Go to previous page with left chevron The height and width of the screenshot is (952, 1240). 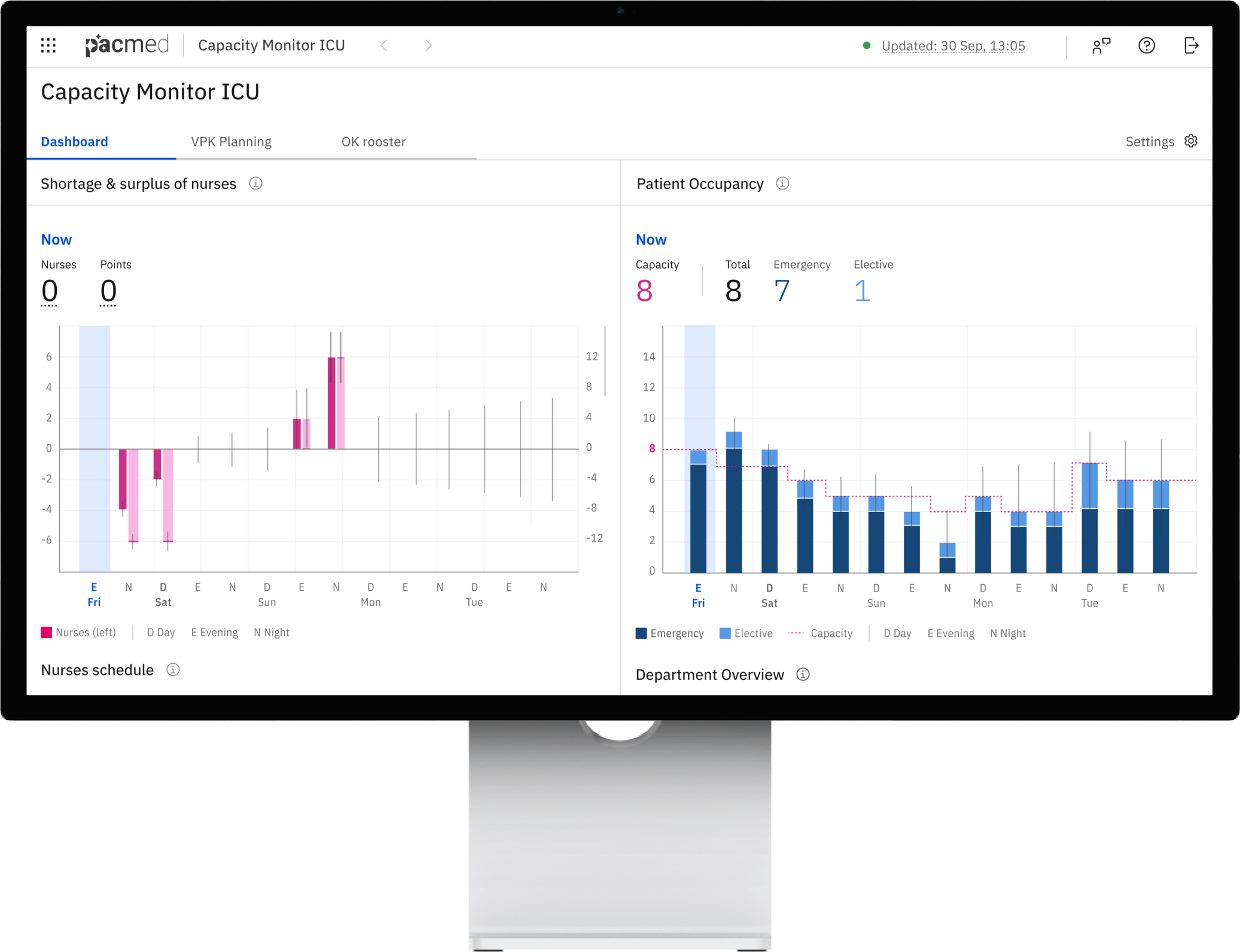pyautogui.click(x=384, y=45)
